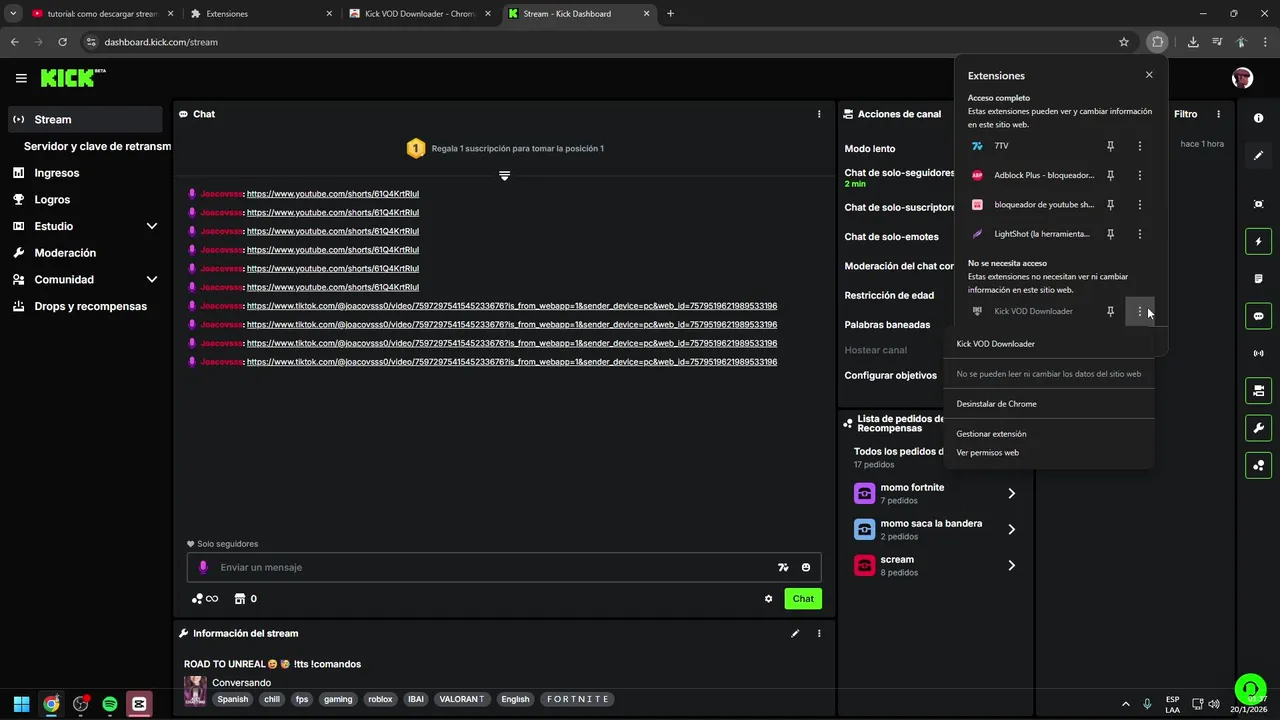The height and width of the screenshot is (720, 1280).
Task: Click the Chrome extensions puzzle icon
Action: (1157, 42)
